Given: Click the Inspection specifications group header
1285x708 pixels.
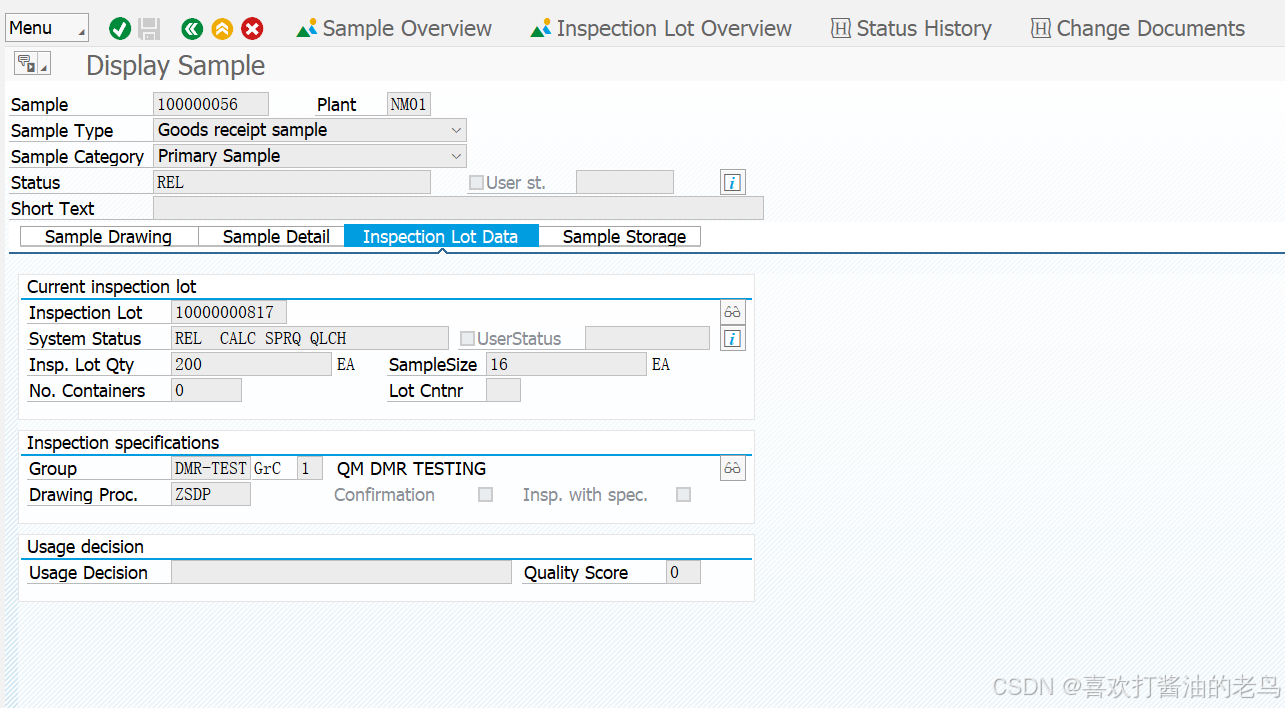Looking at the screenshot, I should [x=123, y=443].
